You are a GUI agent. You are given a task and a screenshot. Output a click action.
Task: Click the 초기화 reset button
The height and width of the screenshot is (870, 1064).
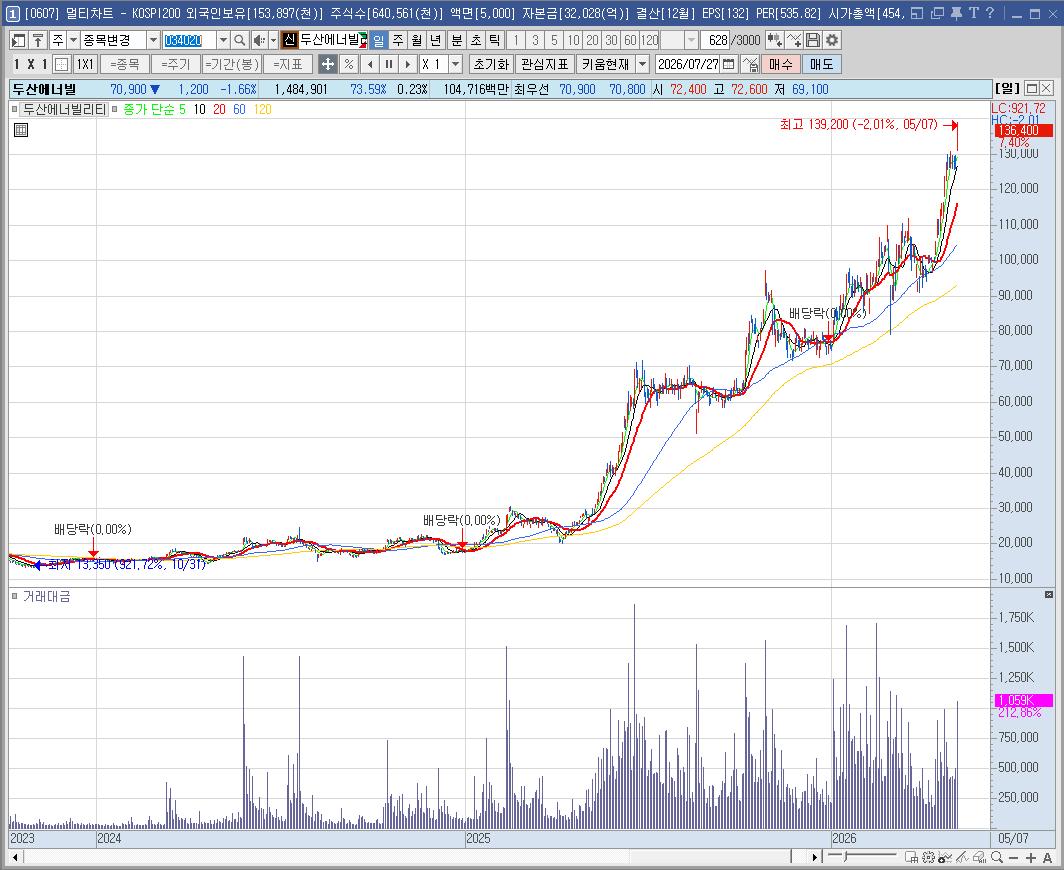click(x=491, y=64)
